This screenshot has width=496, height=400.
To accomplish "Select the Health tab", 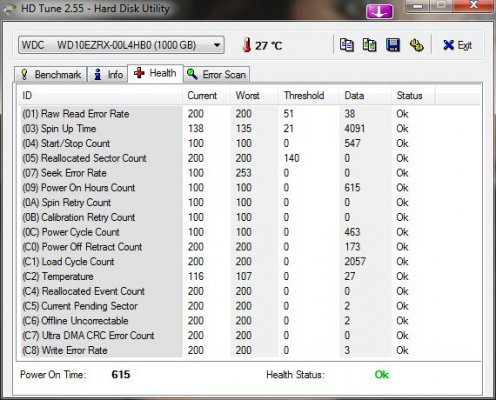I will [x=155, y=73].
